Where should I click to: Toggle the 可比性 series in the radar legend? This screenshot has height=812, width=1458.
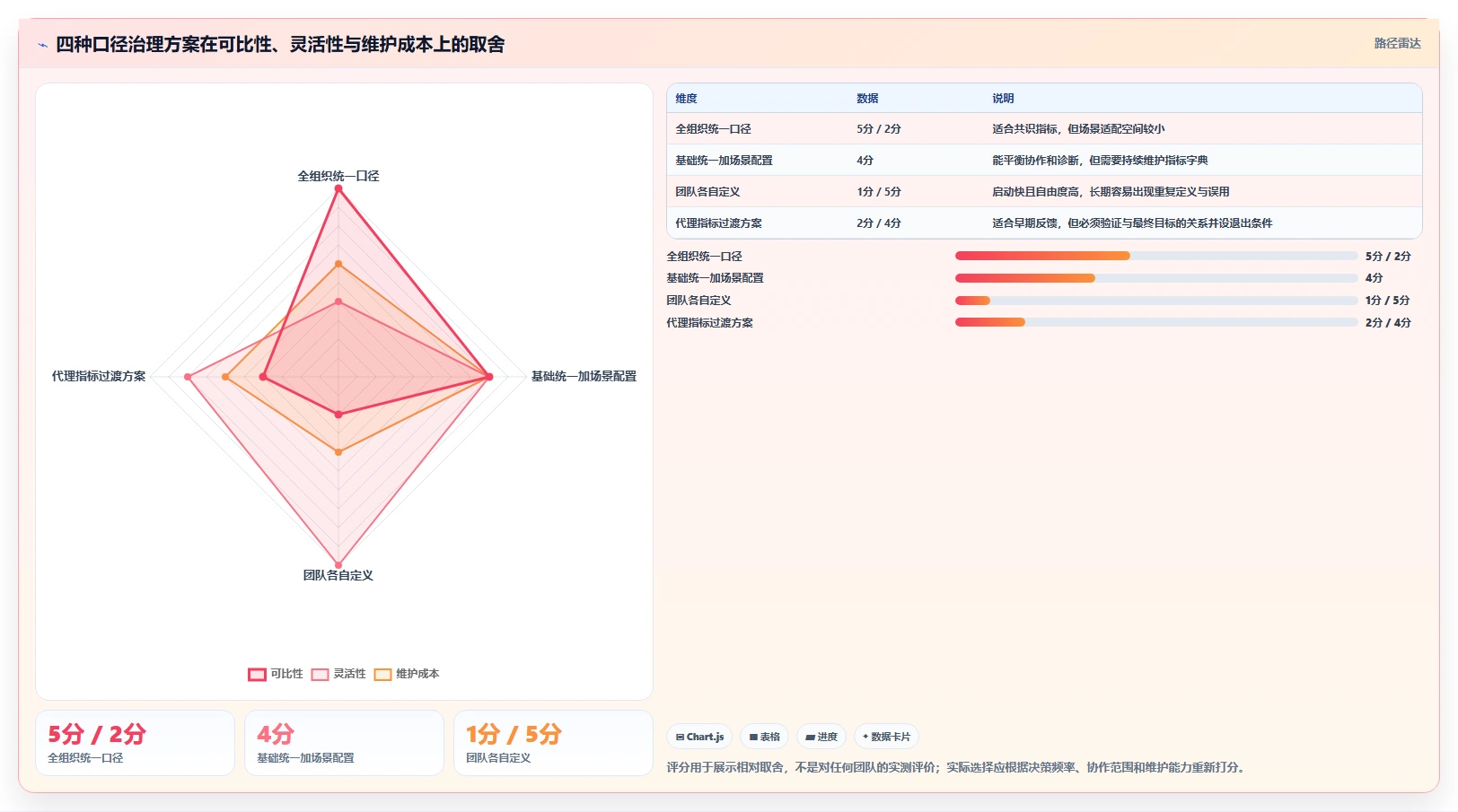pyautogui.click(x=276, y=674)
